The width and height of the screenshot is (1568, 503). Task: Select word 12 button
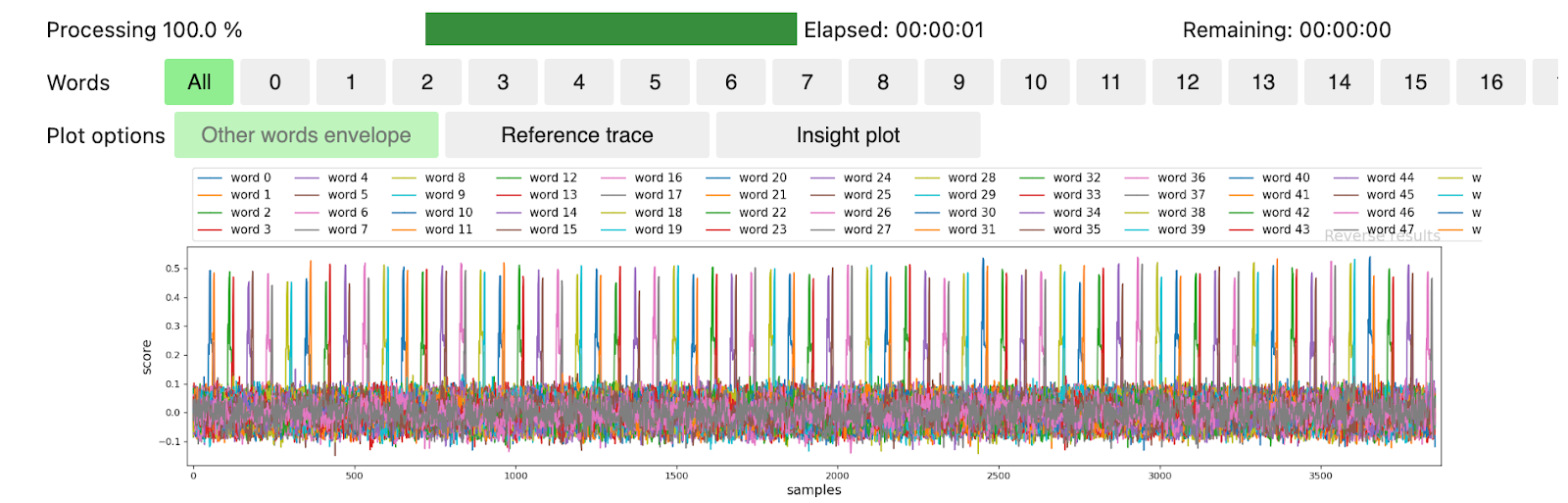pyautogui.click(x=1187, y=82)
